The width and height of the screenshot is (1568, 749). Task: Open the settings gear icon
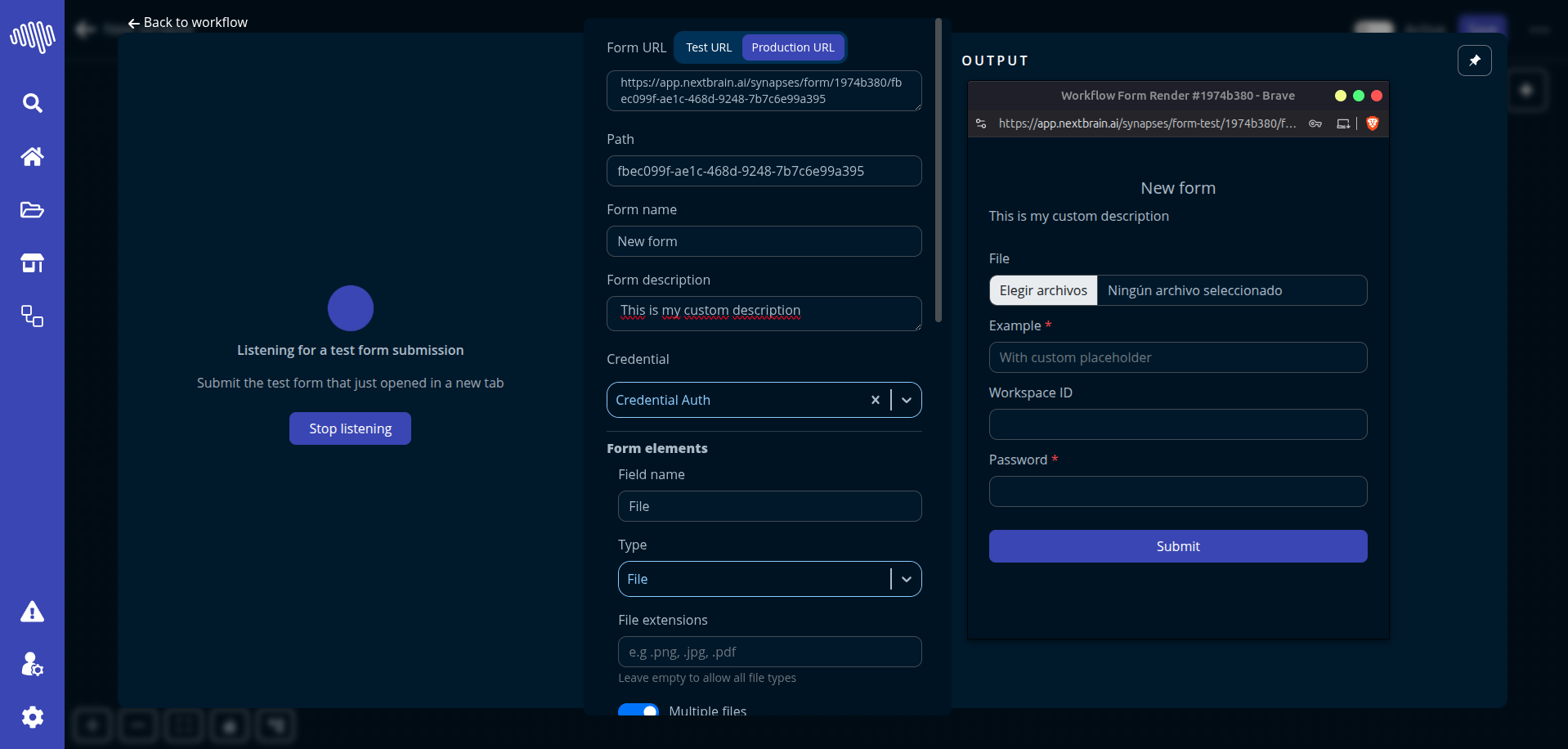tap(32, 717)
